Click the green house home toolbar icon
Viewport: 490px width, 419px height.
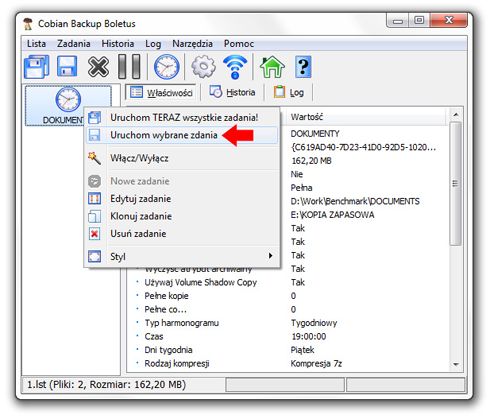pos(272,67)
